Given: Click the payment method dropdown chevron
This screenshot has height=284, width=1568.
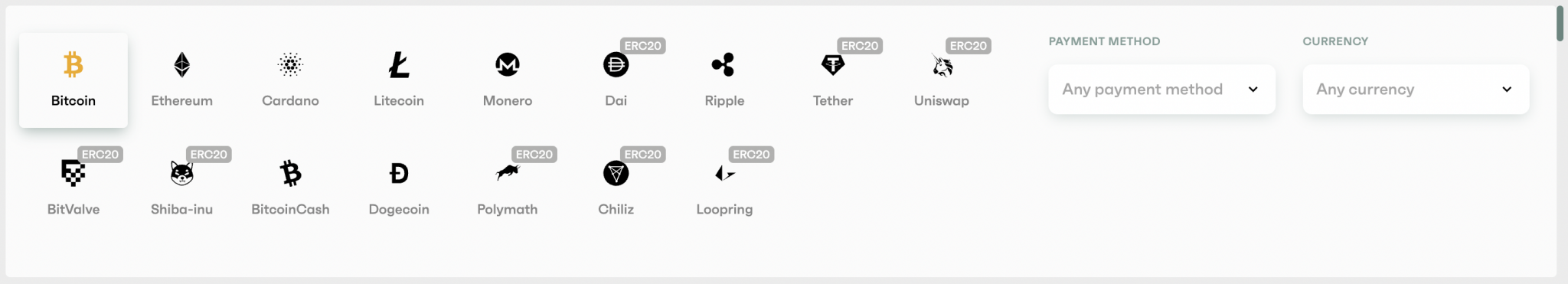Looking at the screenshot, I should point(1253,90).
